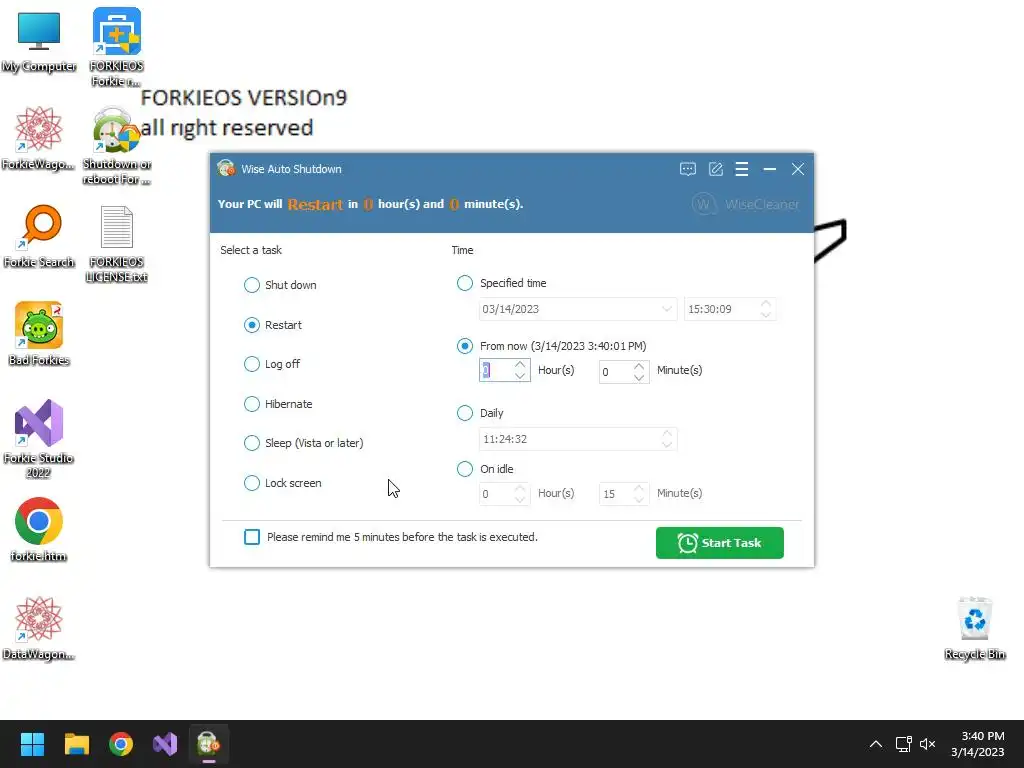Select the Hibernate task option

(278, 404)
